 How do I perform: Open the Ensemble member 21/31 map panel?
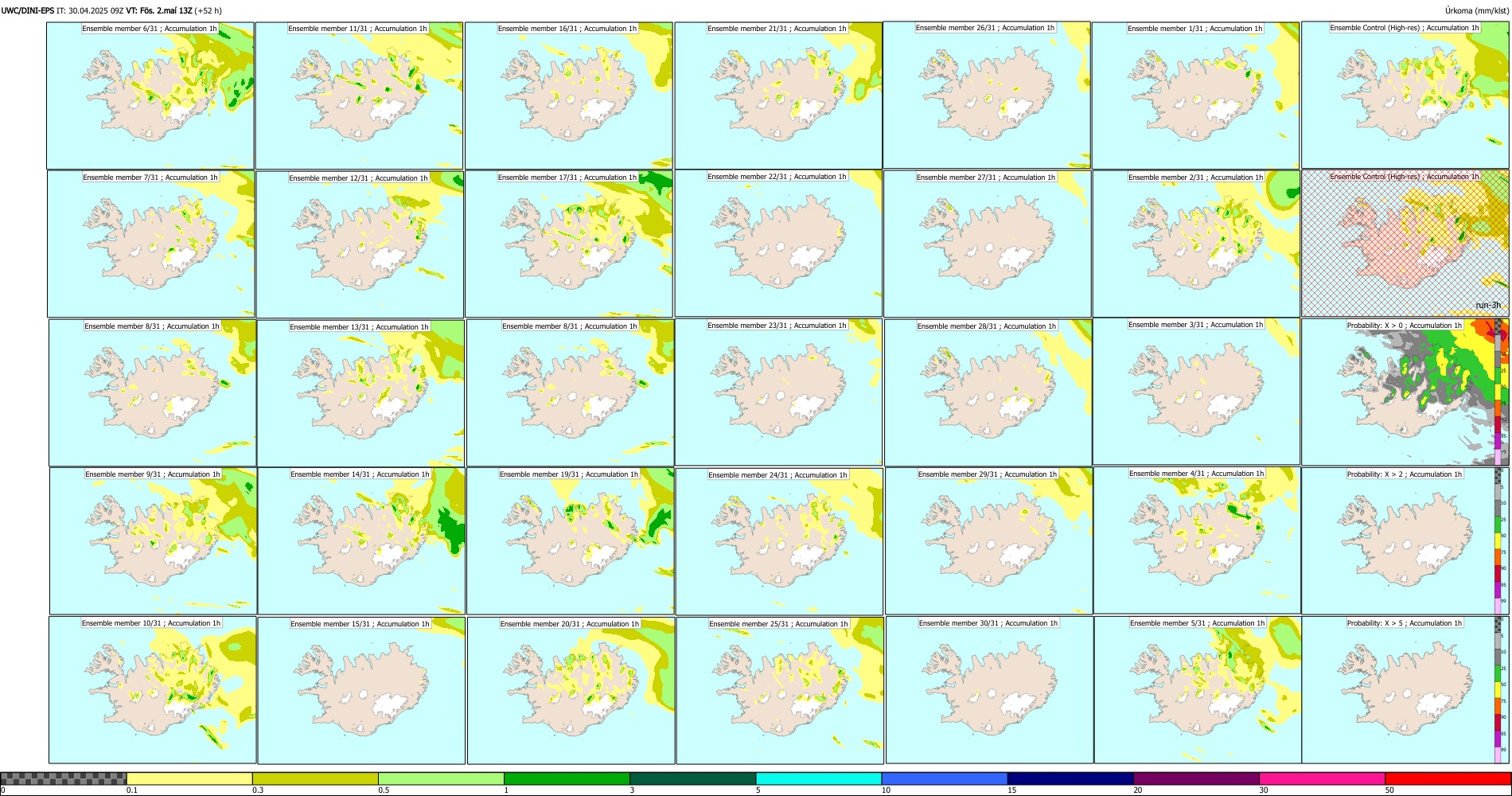click(778, 96)
